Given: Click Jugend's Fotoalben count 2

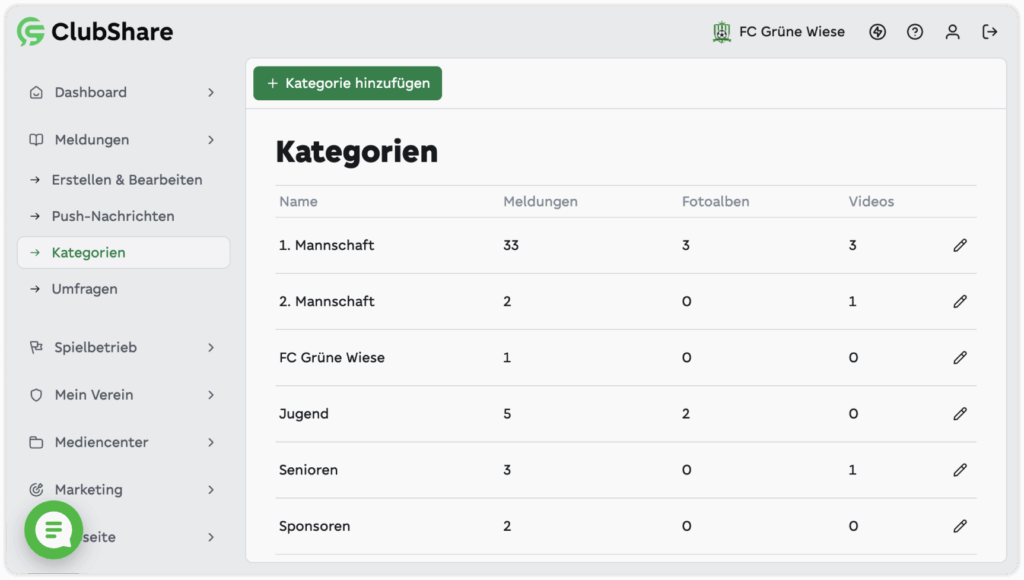Looking at the screenshot, I should click(x=686, y=414).
